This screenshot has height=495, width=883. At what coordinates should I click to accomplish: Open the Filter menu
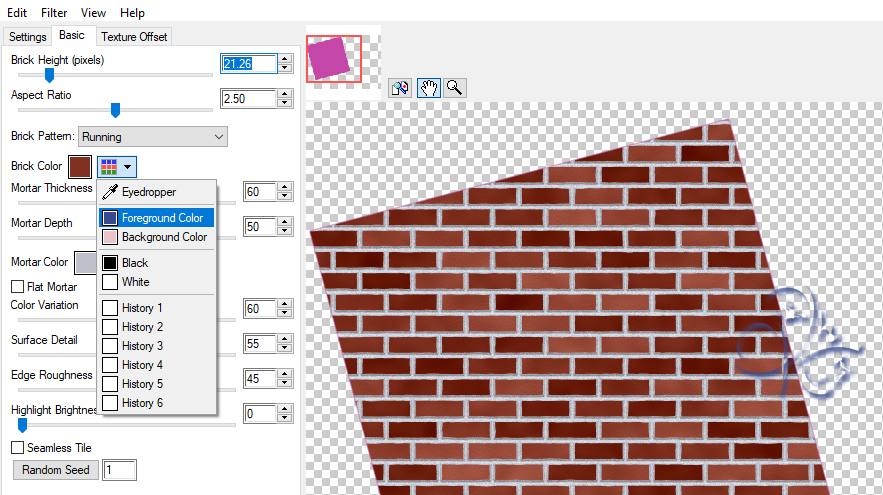click(x=54, y=12)
